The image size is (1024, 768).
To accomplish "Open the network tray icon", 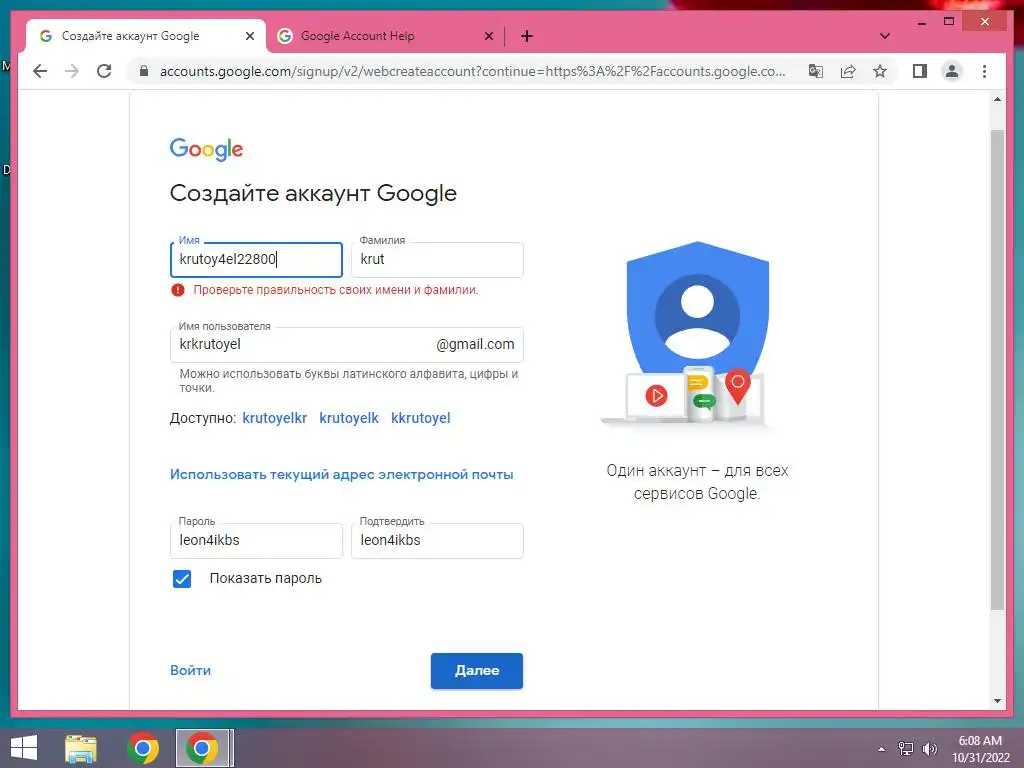I will (905, 749).
